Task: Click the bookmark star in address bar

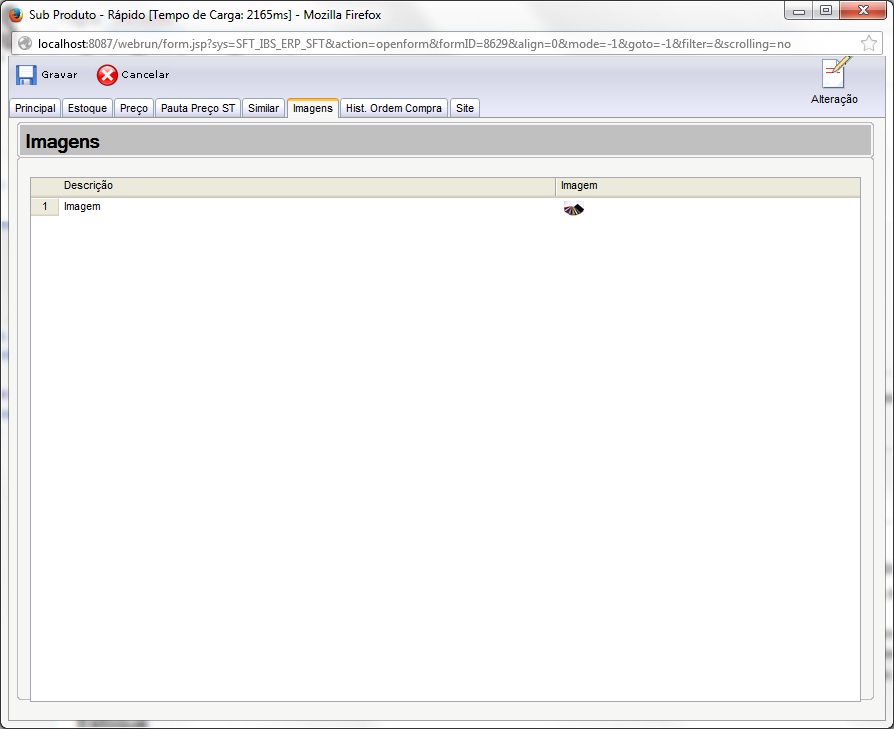Action: coord(868,43)
